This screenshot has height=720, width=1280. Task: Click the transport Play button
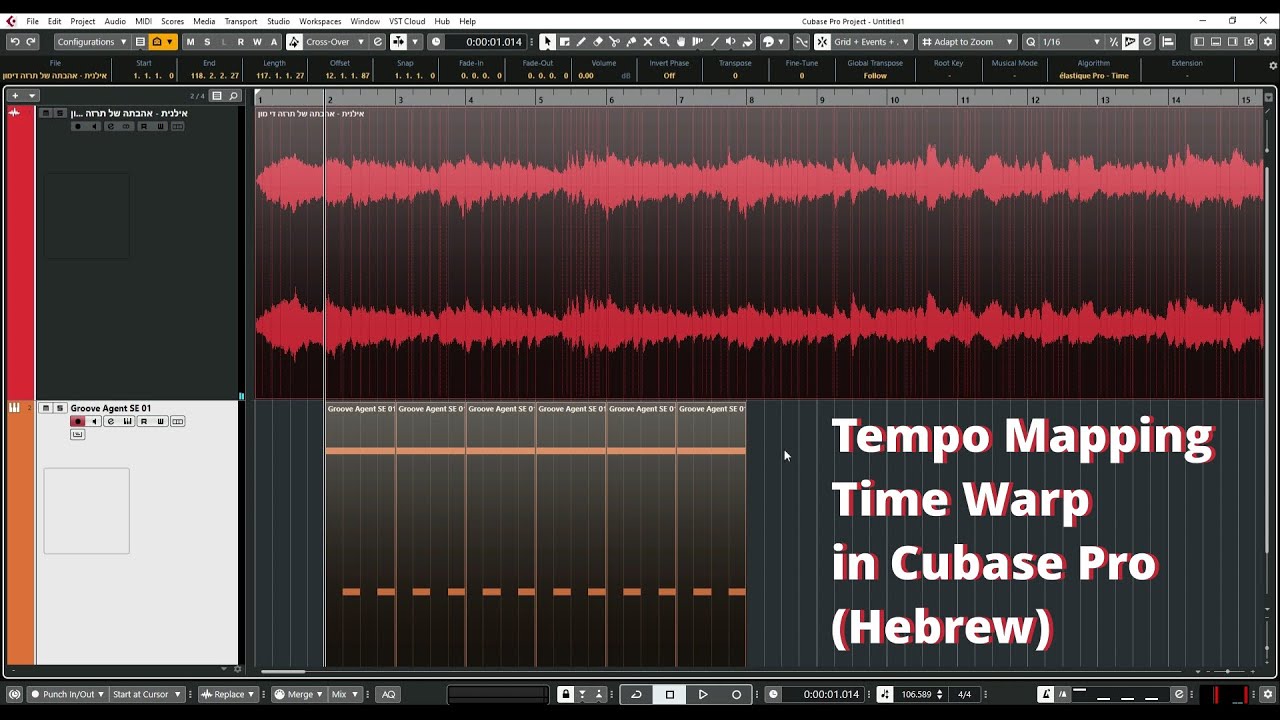coord(703,694)
